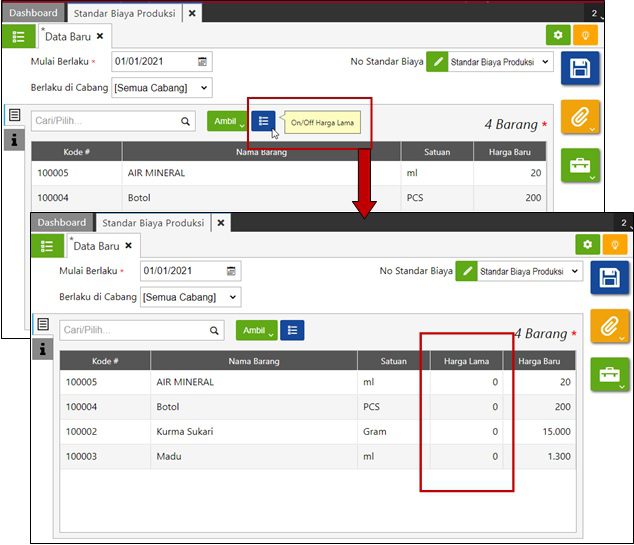Image resolution: width=634 pixels, height=545 pixels.
Task: Click Nama Barang column header in front window
Action: coord(254,361)
